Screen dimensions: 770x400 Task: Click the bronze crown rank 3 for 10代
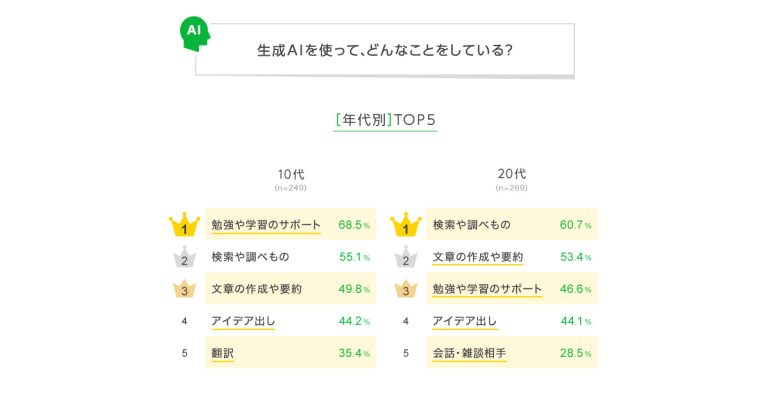click(x=184, y=289)
